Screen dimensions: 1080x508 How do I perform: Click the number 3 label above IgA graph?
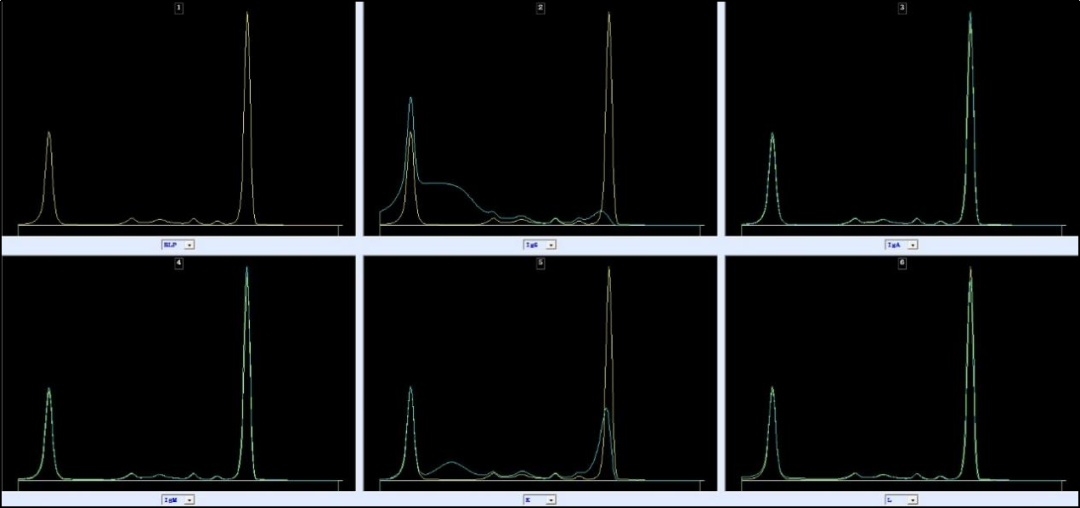coord(902,8)
